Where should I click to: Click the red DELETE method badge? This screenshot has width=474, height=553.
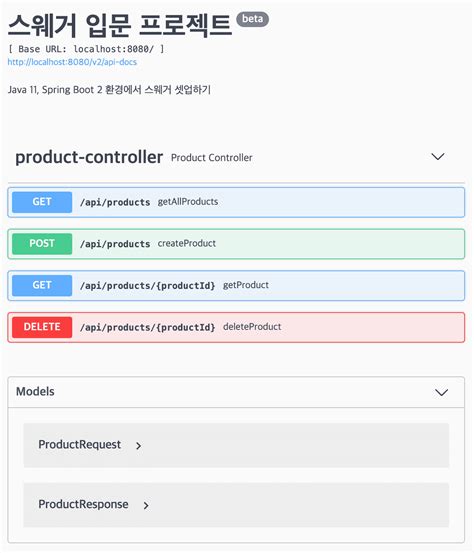(x=42, y=327)
